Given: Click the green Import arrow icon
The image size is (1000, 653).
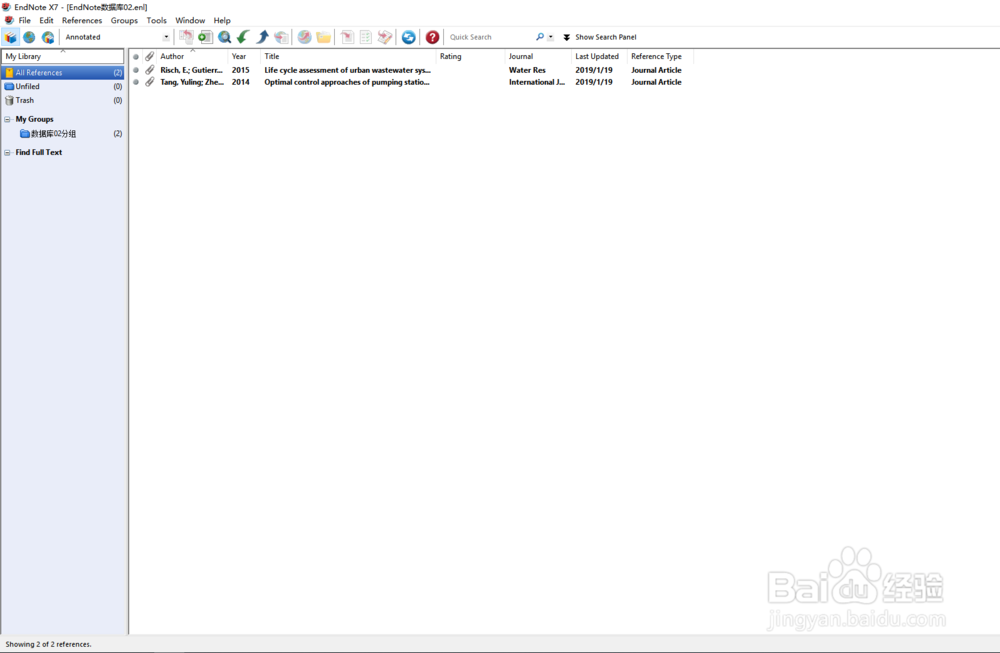Looking at the screenshot, I should point(243,38).
